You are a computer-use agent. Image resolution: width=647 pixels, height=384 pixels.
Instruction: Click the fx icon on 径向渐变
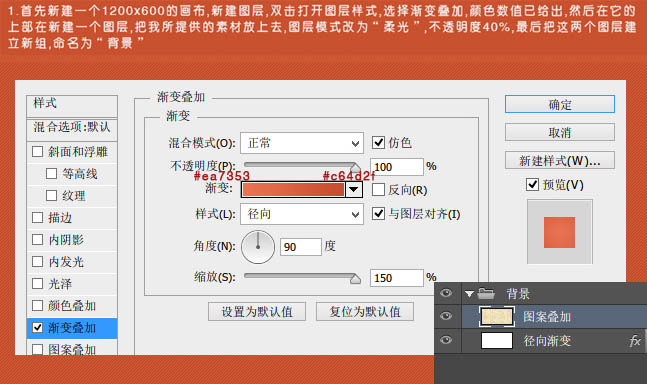(x=635, y=341)
